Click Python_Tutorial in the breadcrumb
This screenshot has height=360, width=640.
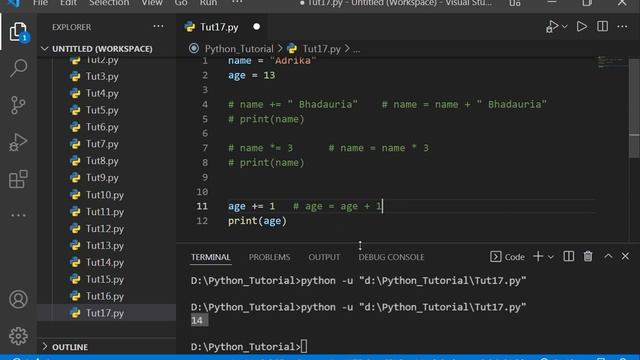(x=239, y=49)
